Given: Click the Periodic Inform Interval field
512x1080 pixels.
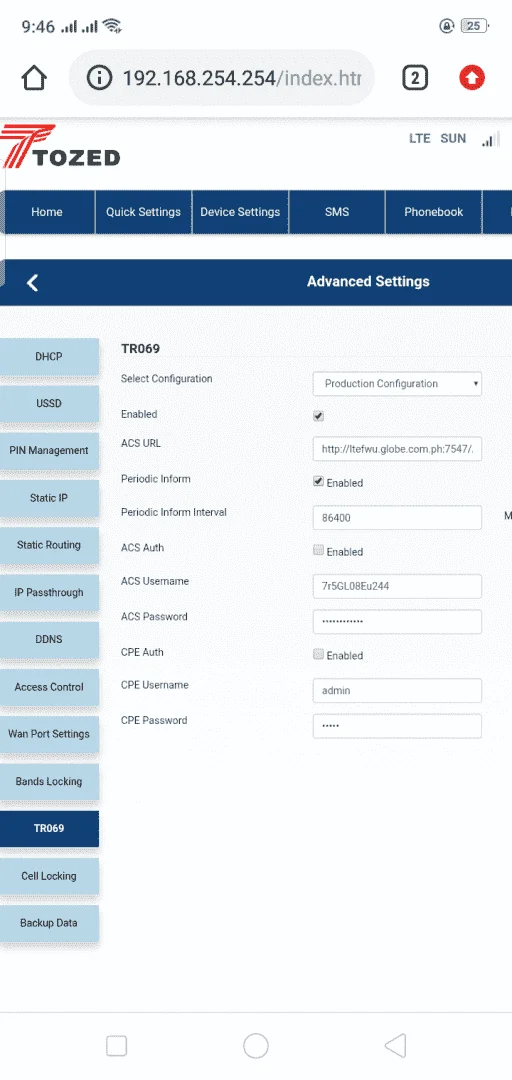Looking at the screenshot, I should 397,517.
